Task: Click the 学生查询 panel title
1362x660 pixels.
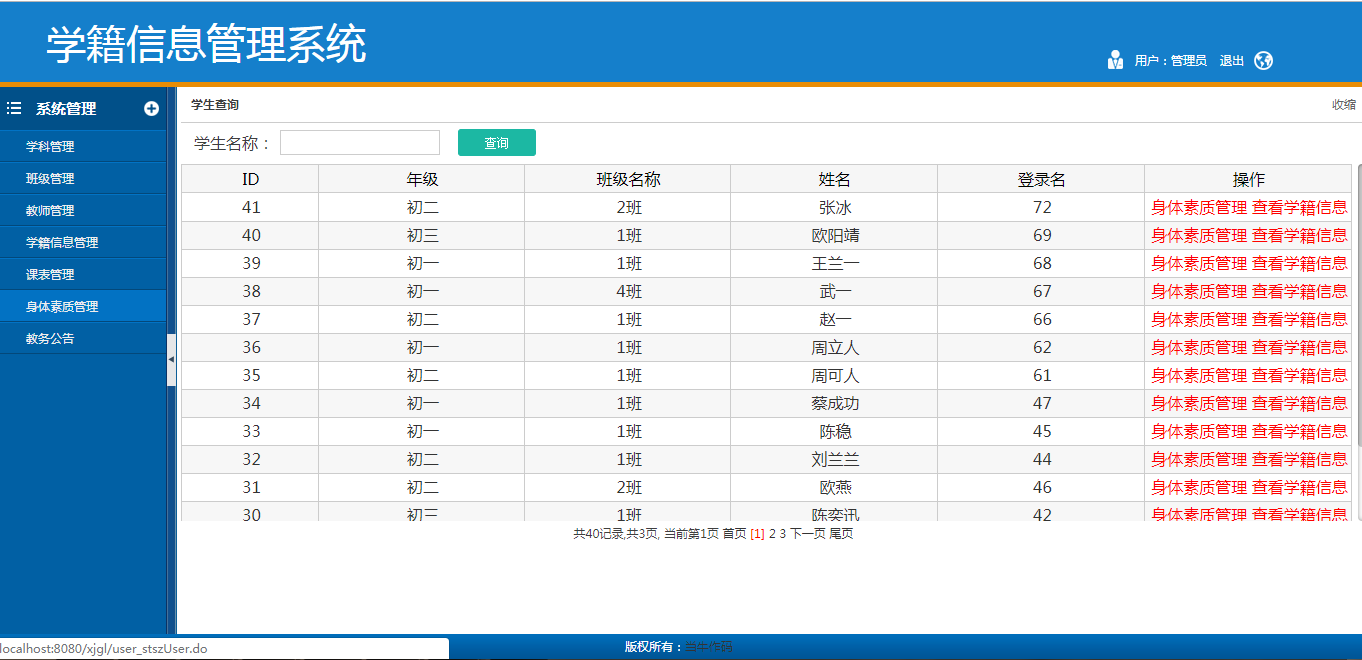Action: pos(215,105)
